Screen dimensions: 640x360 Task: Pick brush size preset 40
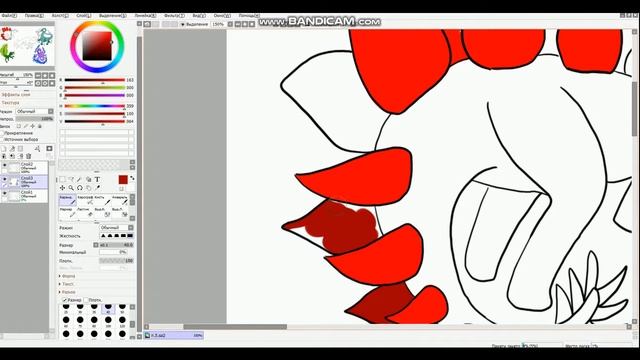click(x=108, y=308)
